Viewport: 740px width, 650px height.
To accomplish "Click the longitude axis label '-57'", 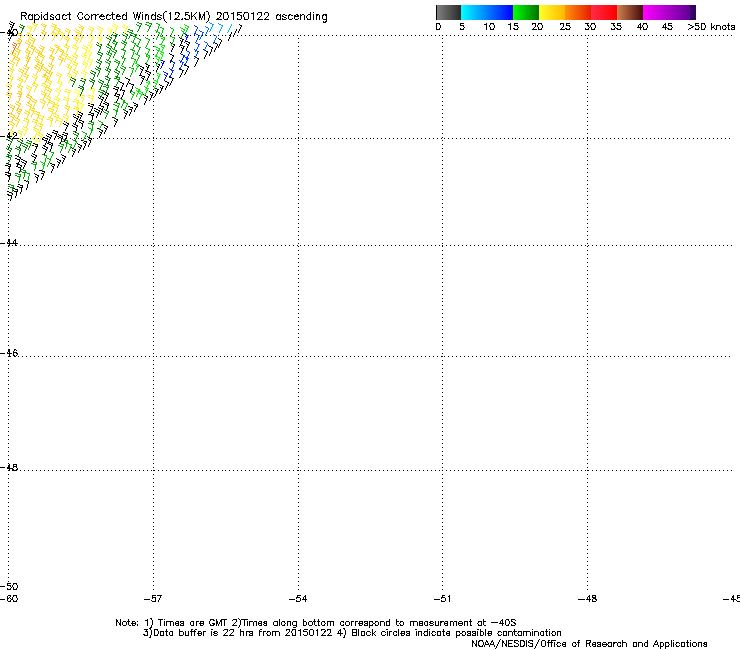I will pyautogui.click(x=153, y=599).
